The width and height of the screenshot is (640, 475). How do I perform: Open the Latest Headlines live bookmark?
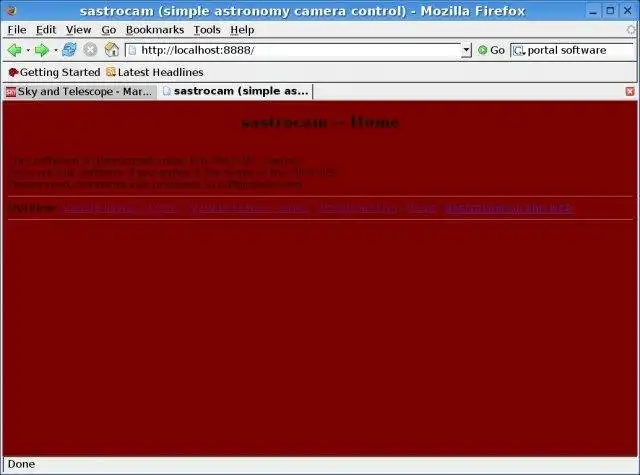pos(155,72)
